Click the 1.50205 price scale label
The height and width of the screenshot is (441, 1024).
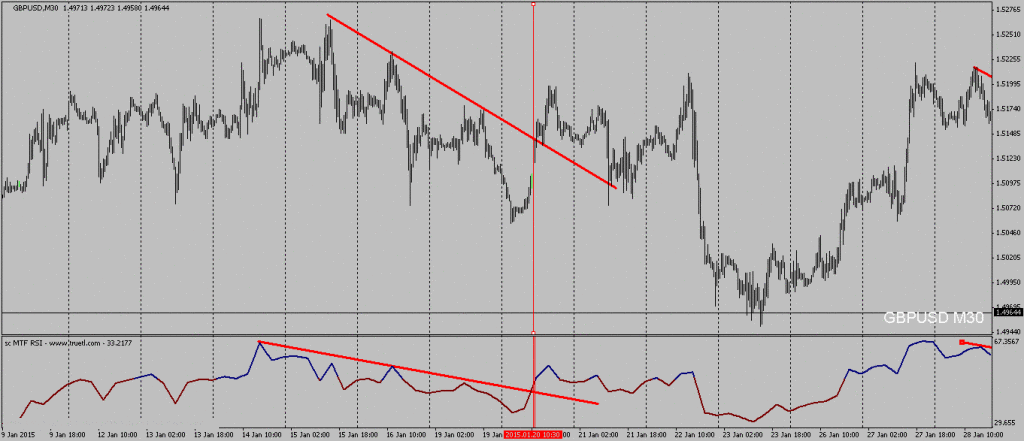[1010, 257]
